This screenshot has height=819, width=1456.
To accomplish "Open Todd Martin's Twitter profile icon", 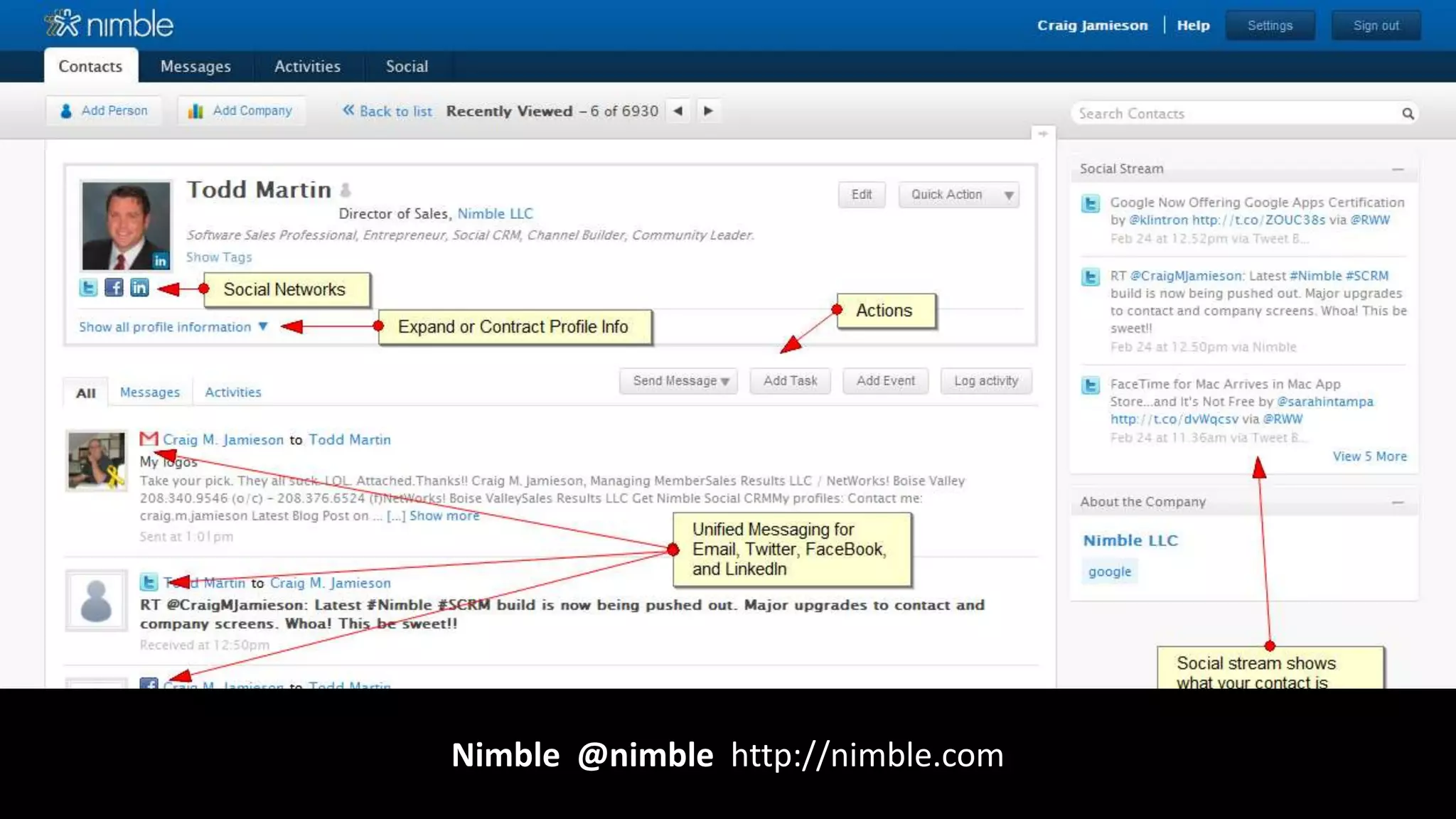I will click(88, 287).
